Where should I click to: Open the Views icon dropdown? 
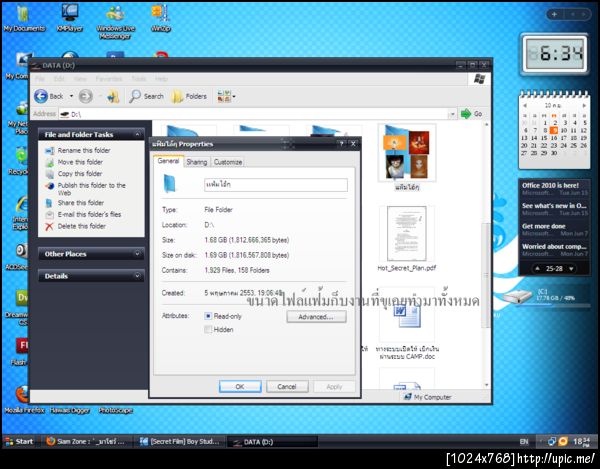[x=226, y=96]
